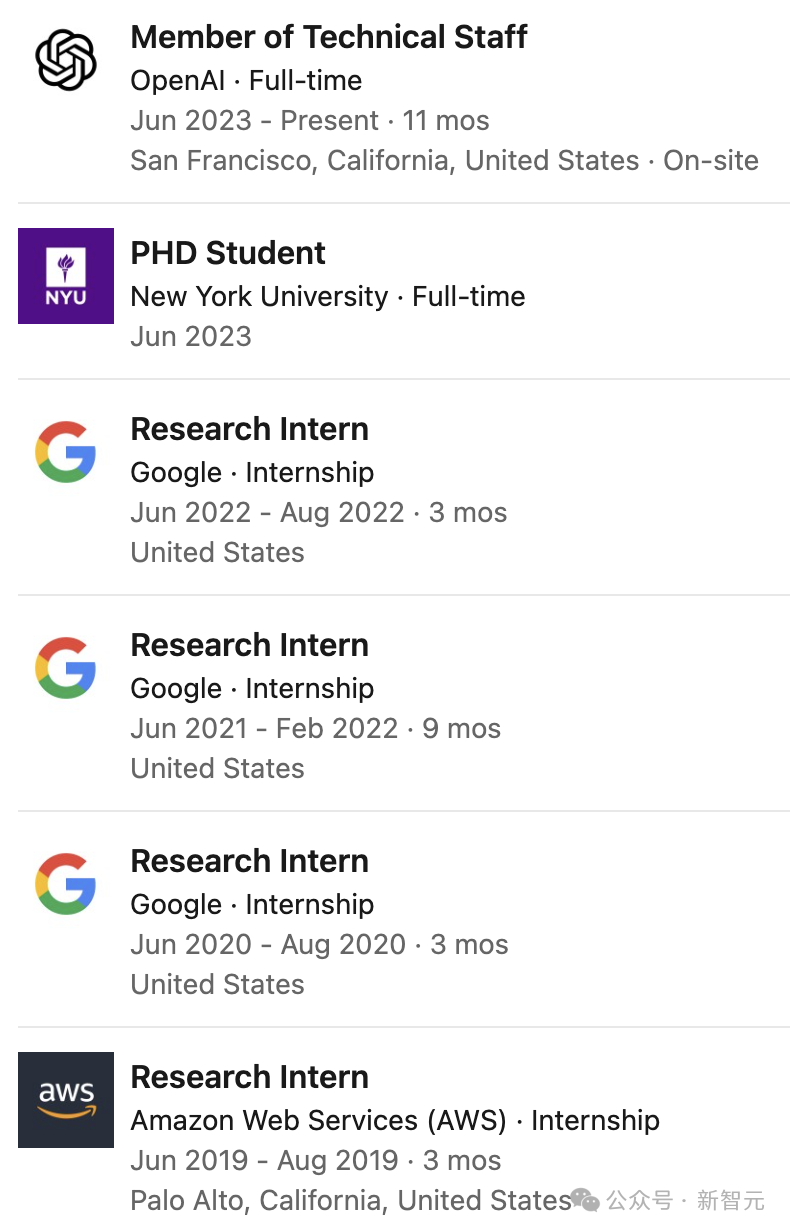Screen dimensions: 790x1232
Task: Click OpenAI · Full-time company text
Action: 246,81
